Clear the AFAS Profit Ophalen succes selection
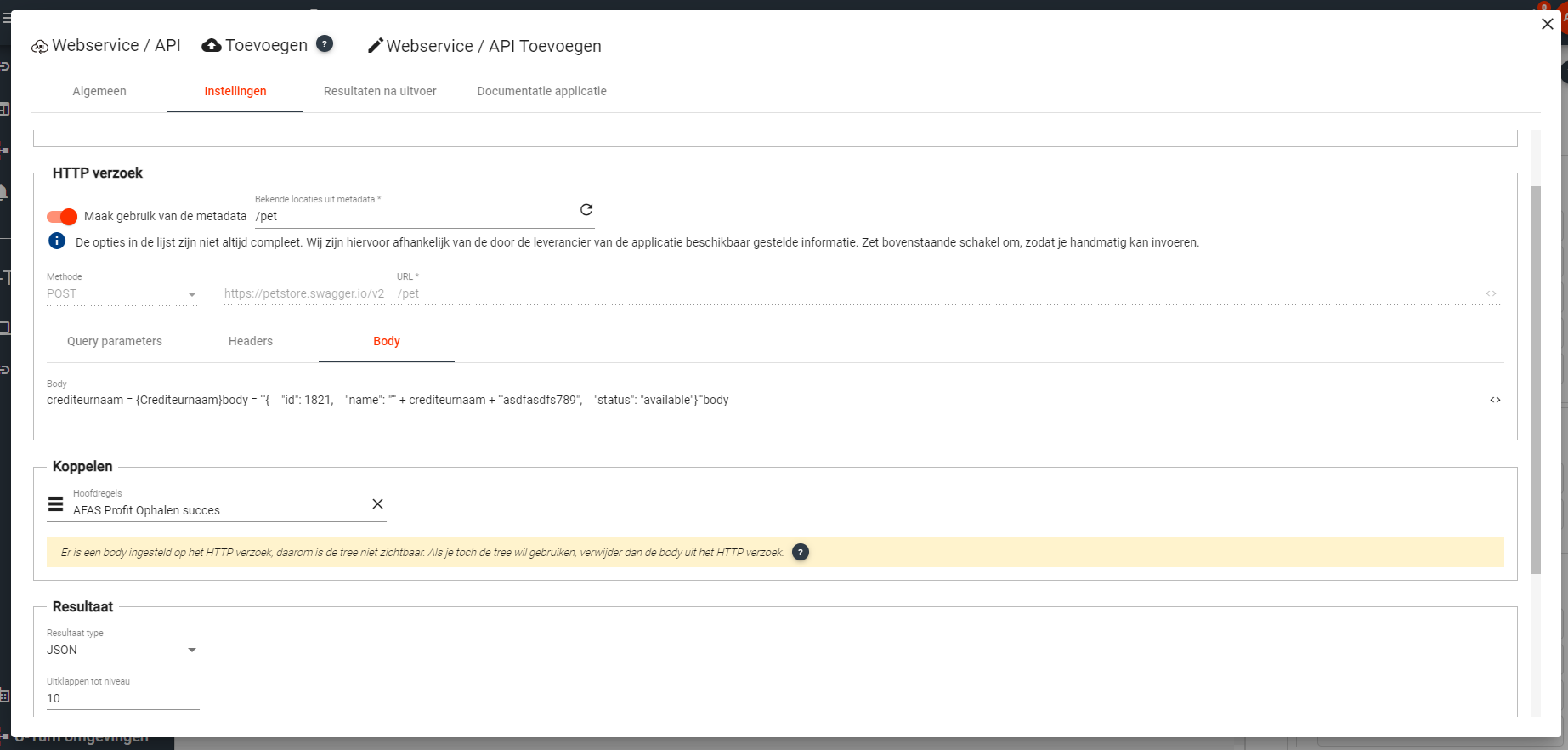 (x=378, y=504)
